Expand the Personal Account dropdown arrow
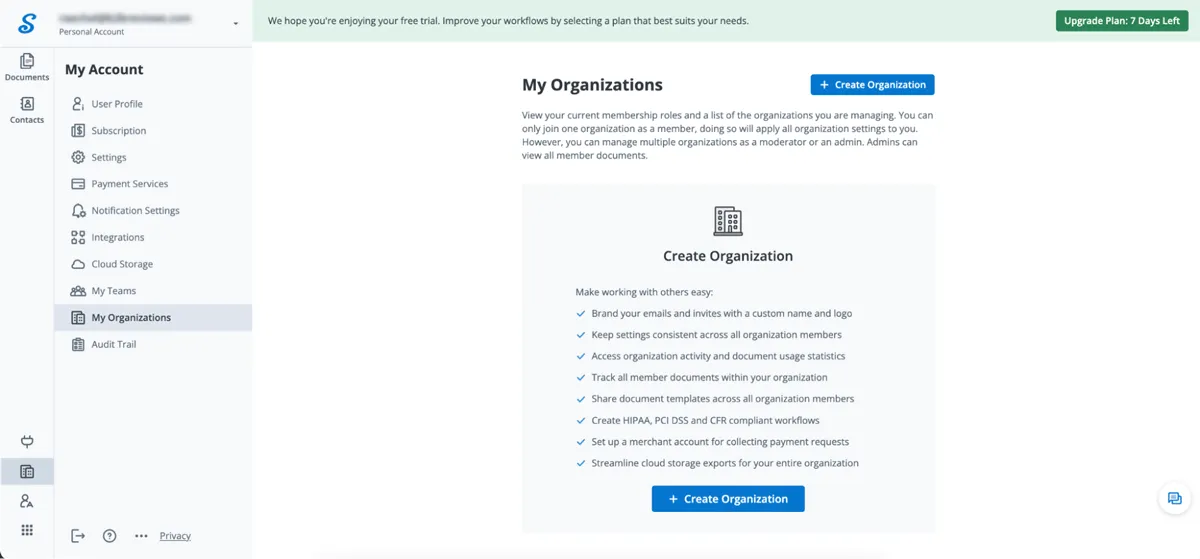Viewport: 1200px width, 559px height. point(236,23)
